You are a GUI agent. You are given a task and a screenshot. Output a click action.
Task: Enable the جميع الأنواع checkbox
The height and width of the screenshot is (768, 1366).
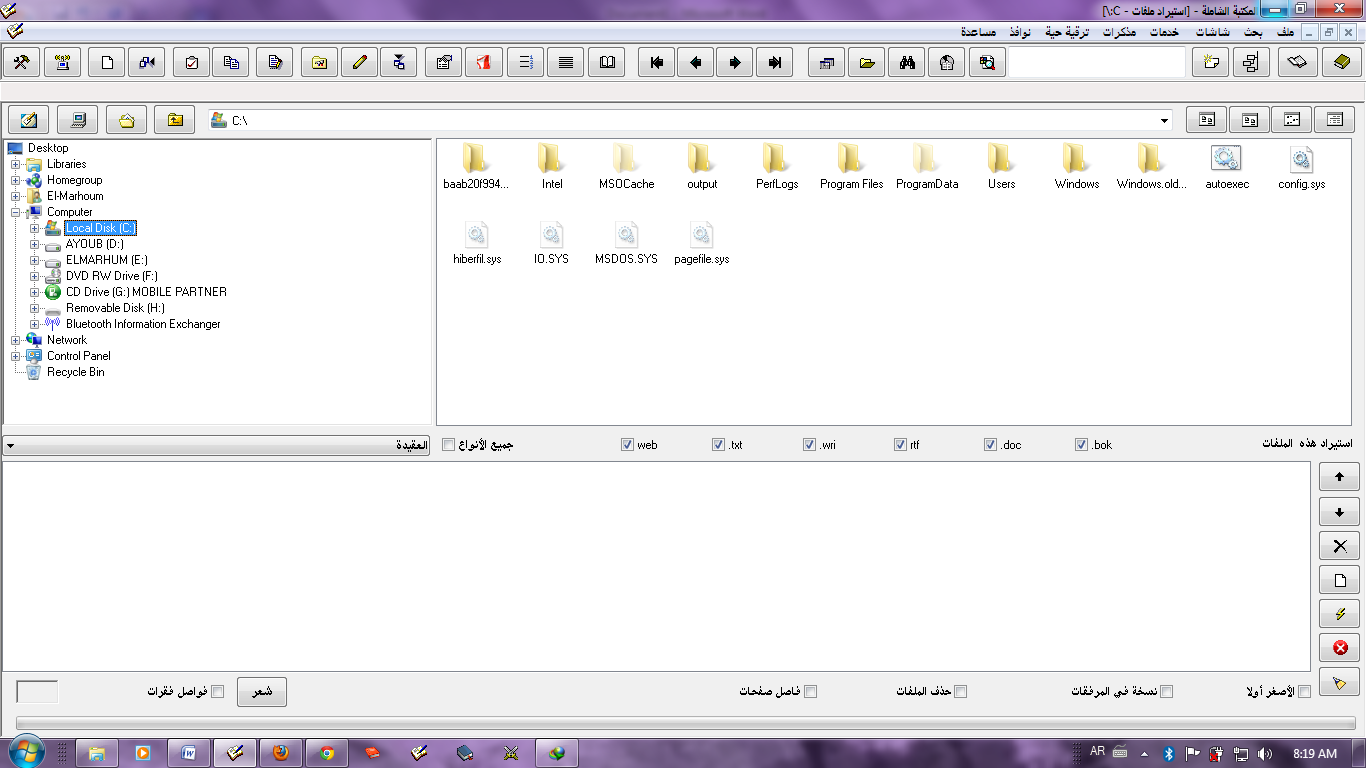coord(448,444)
